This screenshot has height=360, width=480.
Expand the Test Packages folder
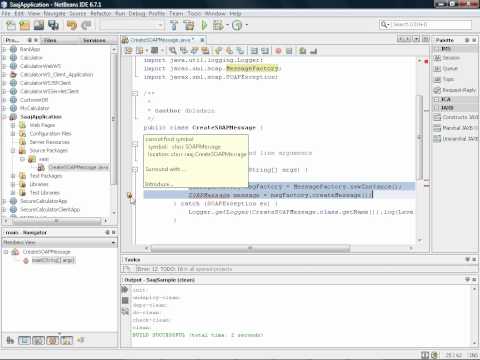(x=13, y=176)
